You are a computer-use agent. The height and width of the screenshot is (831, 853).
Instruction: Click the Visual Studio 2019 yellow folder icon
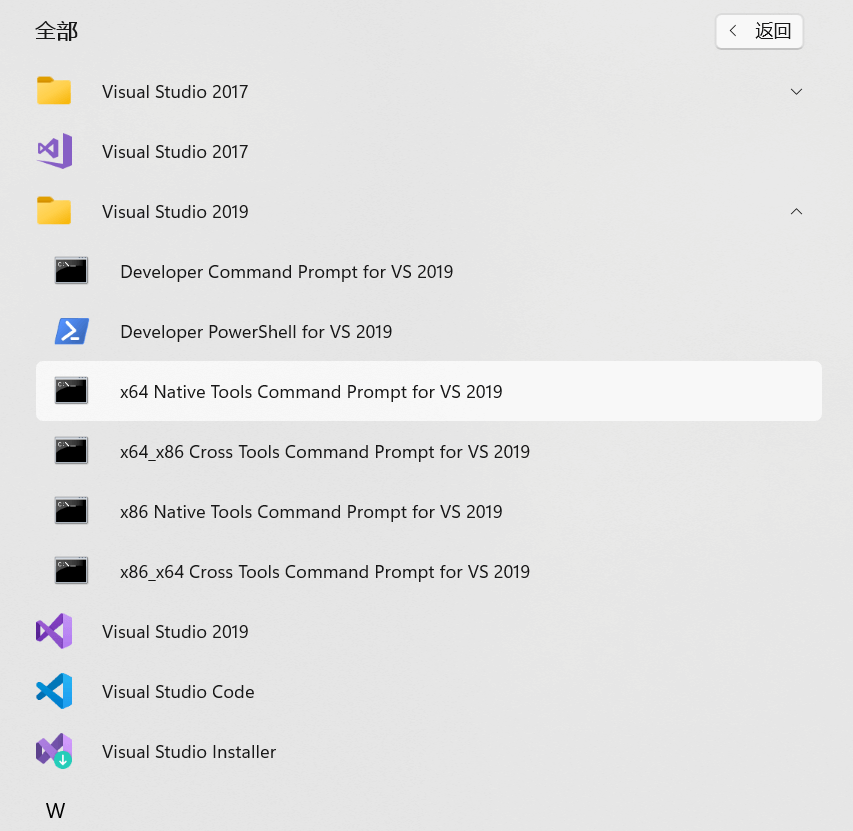[x=54, y=211]
